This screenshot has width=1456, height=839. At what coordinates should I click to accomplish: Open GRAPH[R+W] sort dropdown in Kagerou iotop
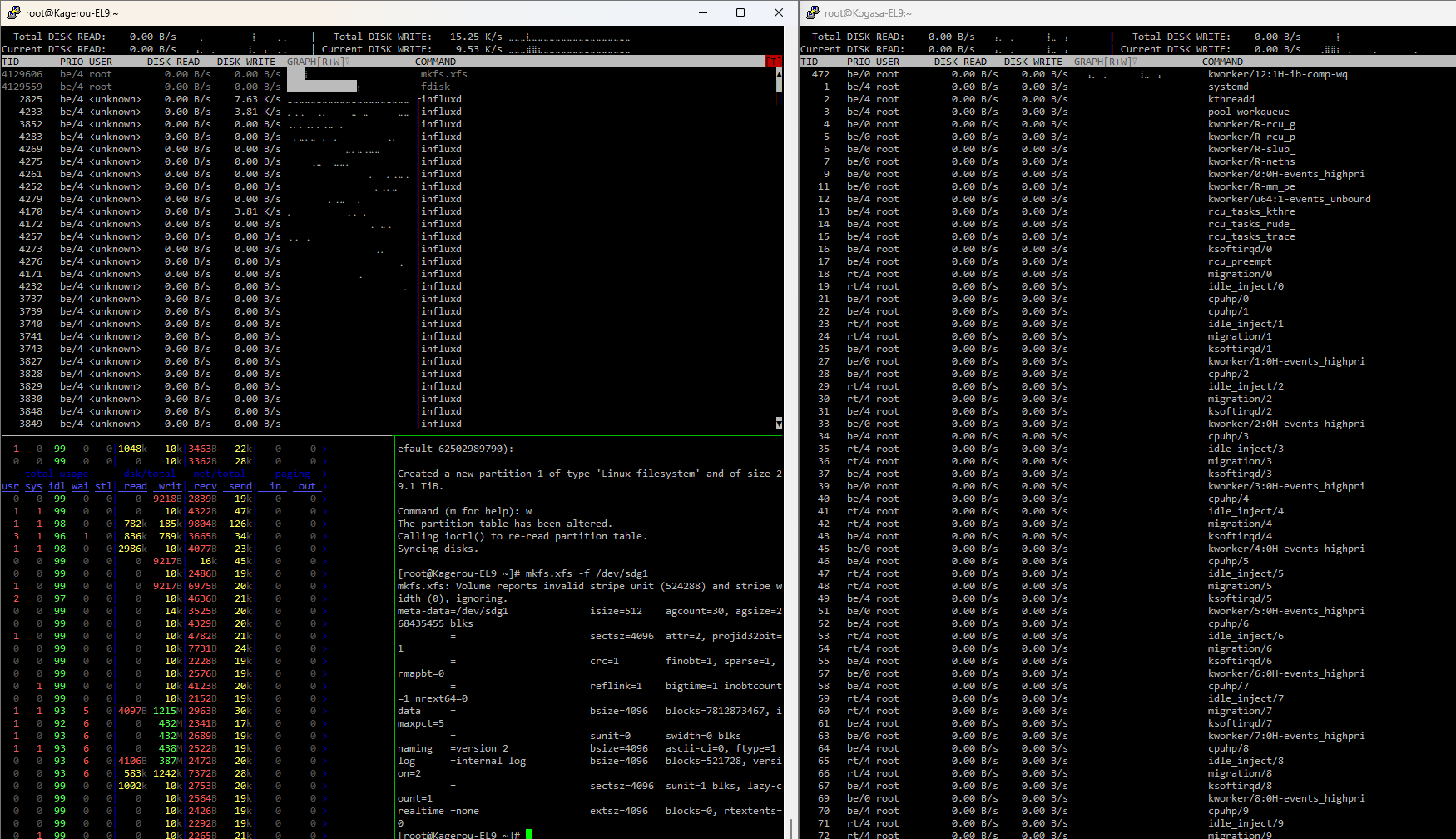click(x=319, y=62)
